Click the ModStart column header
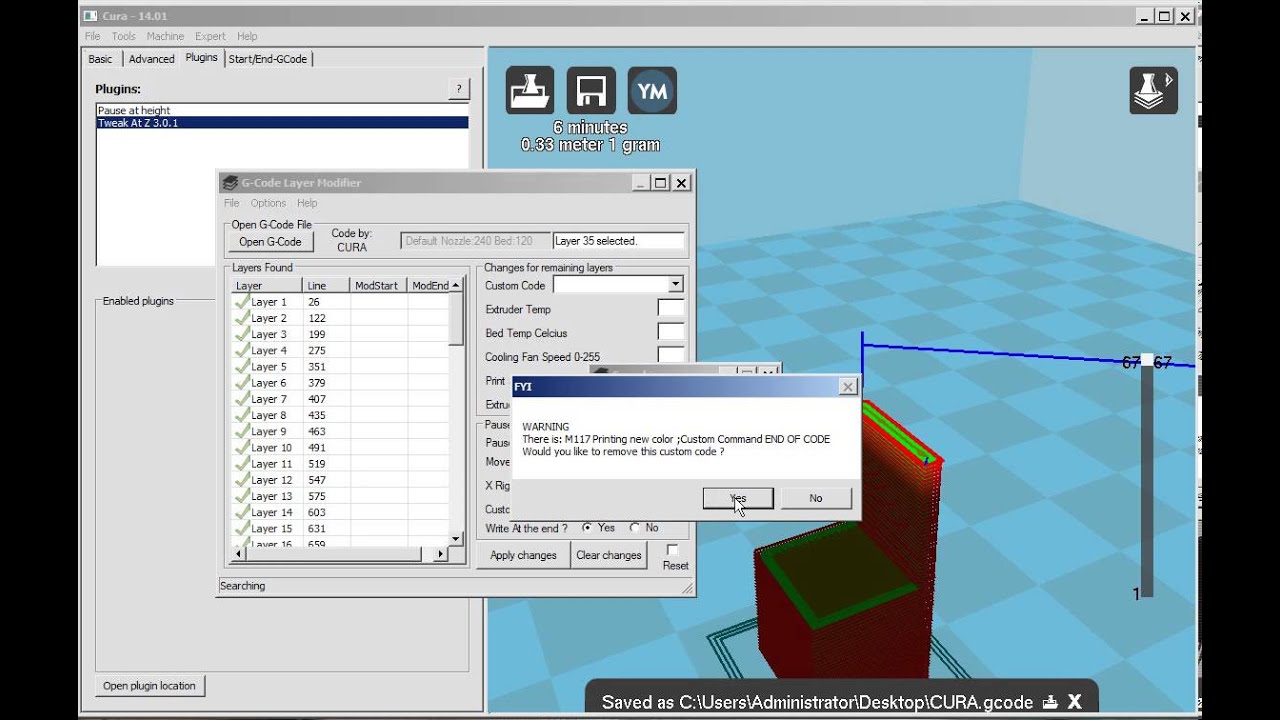This screenshot has width=1280, height=720. [379, 285]
